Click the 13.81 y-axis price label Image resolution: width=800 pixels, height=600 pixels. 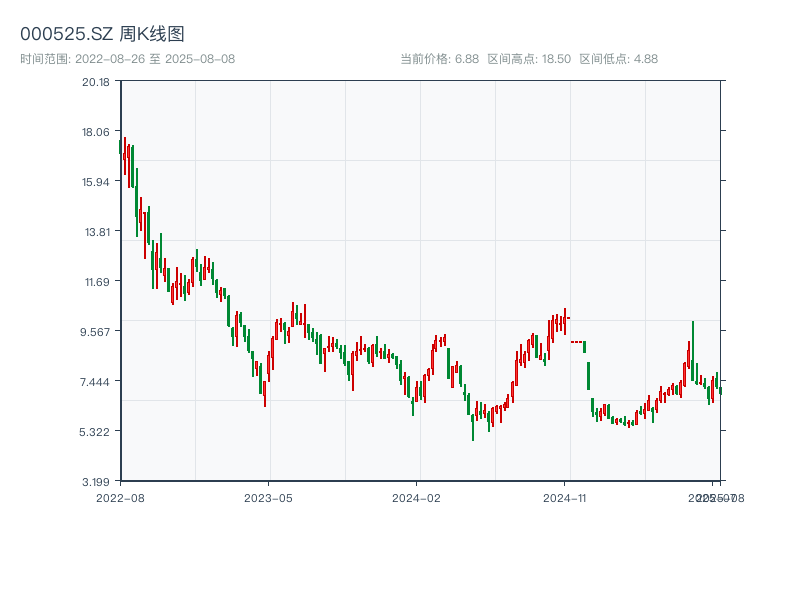point(96,232)
